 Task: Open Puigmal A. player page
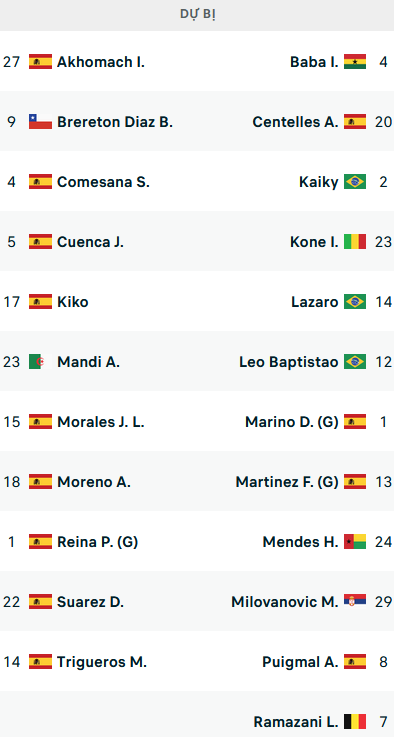click(x=300, y=662)
